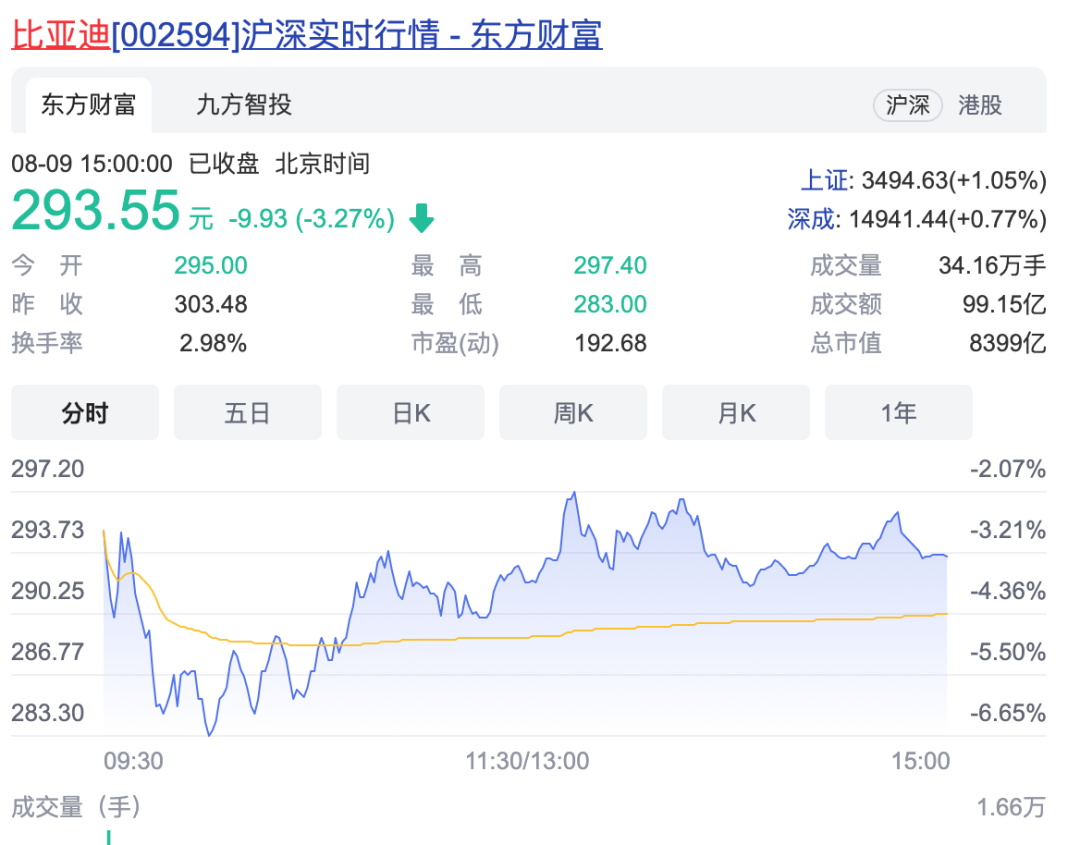Click the 换手率 value 2.98%
This screenshot has height=845, width=1080.
point(213,343)
